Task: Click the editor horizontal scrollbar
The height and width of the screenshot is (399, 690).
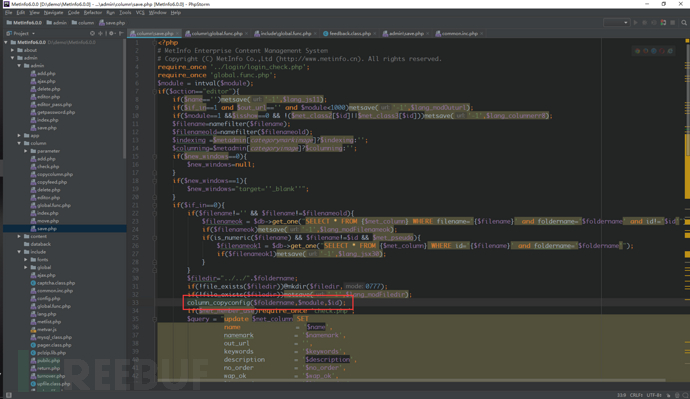Action: 411,381
